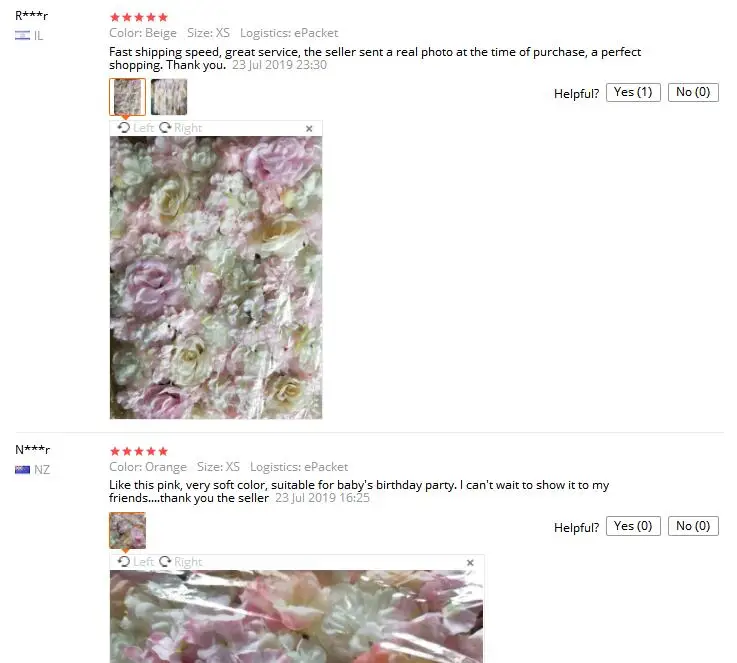Click the five-star rating of R***r's review
The height and width of the screenshot is (663, 737).
click(x=139, y=17)
